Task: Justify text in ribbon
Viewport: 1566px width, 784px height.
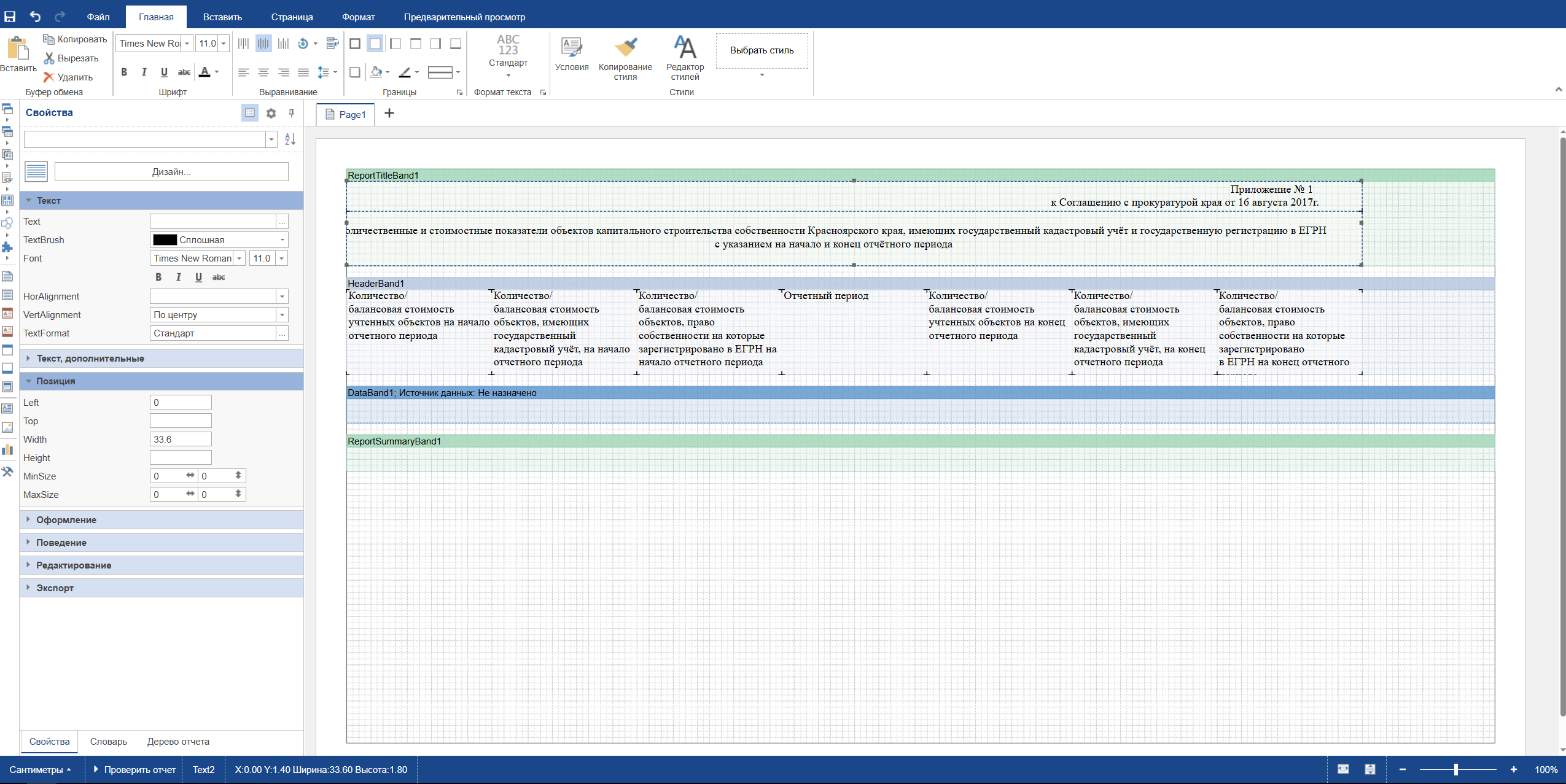Action: click(x=303, y=72)
